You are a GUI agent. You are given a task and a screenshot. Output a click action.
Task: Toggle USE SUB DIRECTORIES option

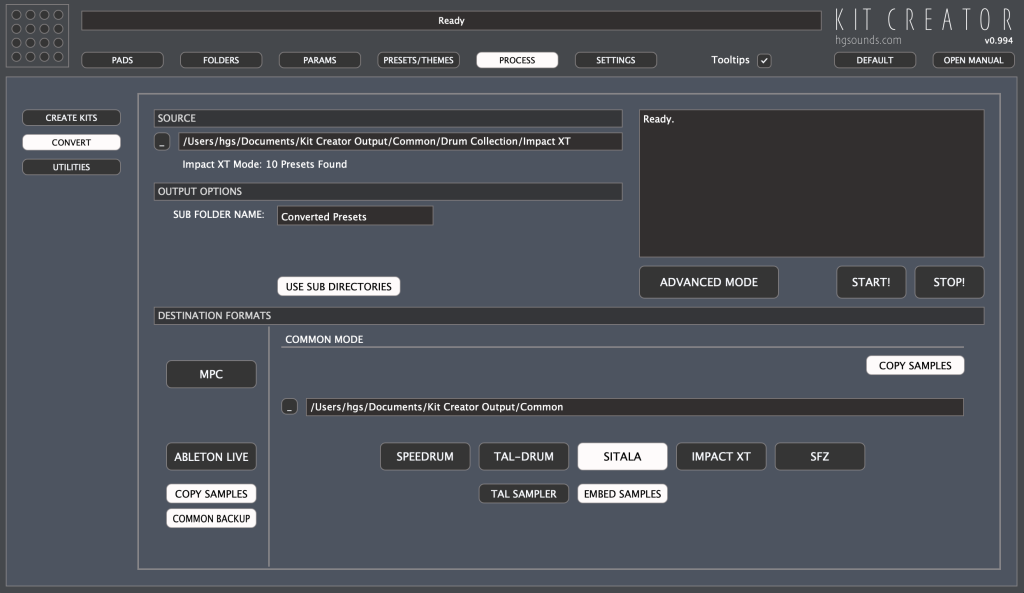point(338,287)
